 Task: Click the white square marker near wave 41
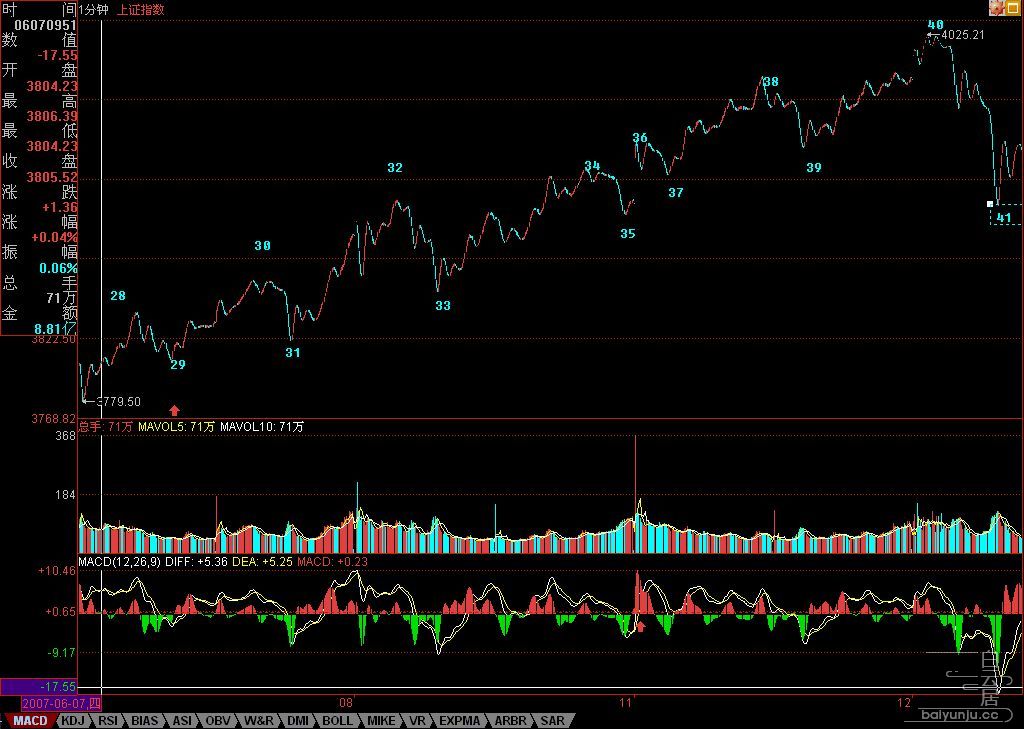click(x=990, y=204)
